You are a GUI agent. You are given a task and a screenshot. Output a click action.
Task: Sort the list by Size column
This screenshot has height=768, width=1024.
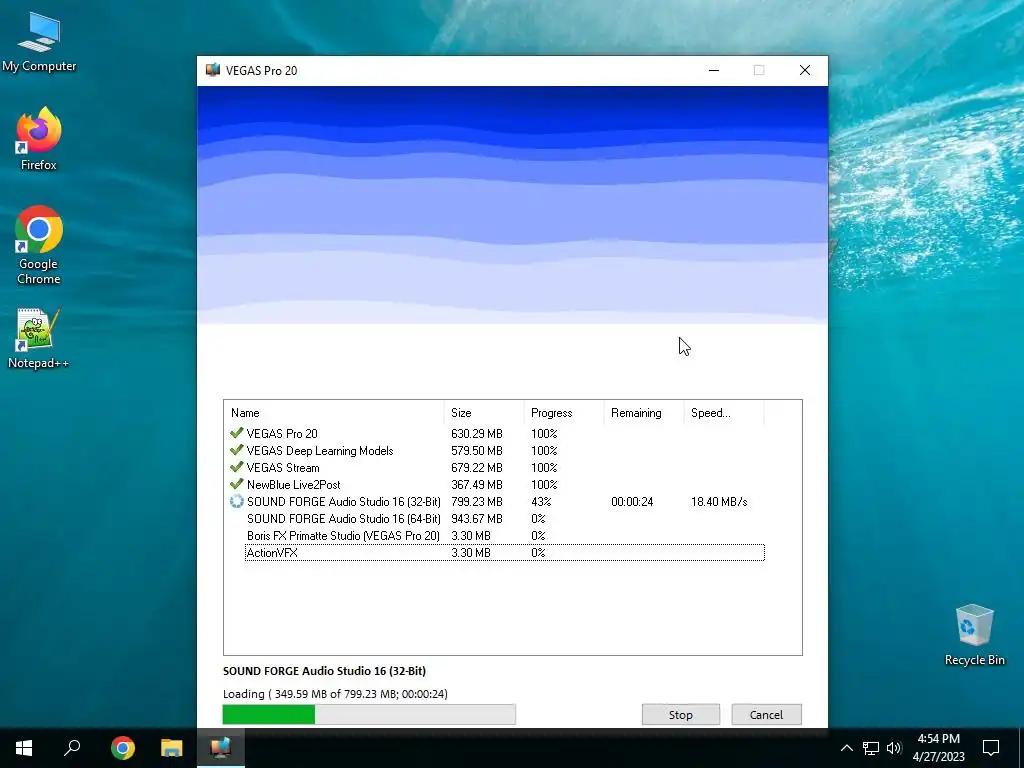(484, 413)
